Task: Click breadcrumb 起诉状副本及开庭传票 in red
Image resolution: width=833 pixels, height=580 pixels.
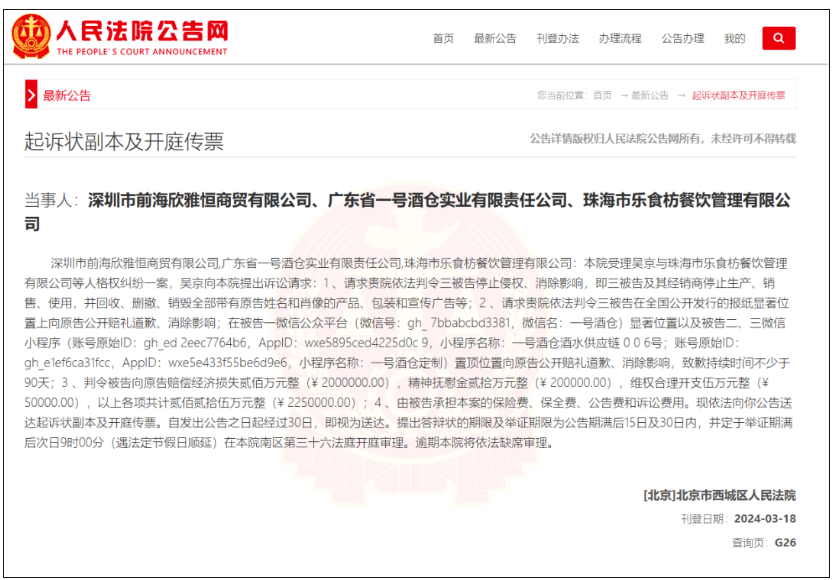Action: pyautogui.click(x=738, y=96)
